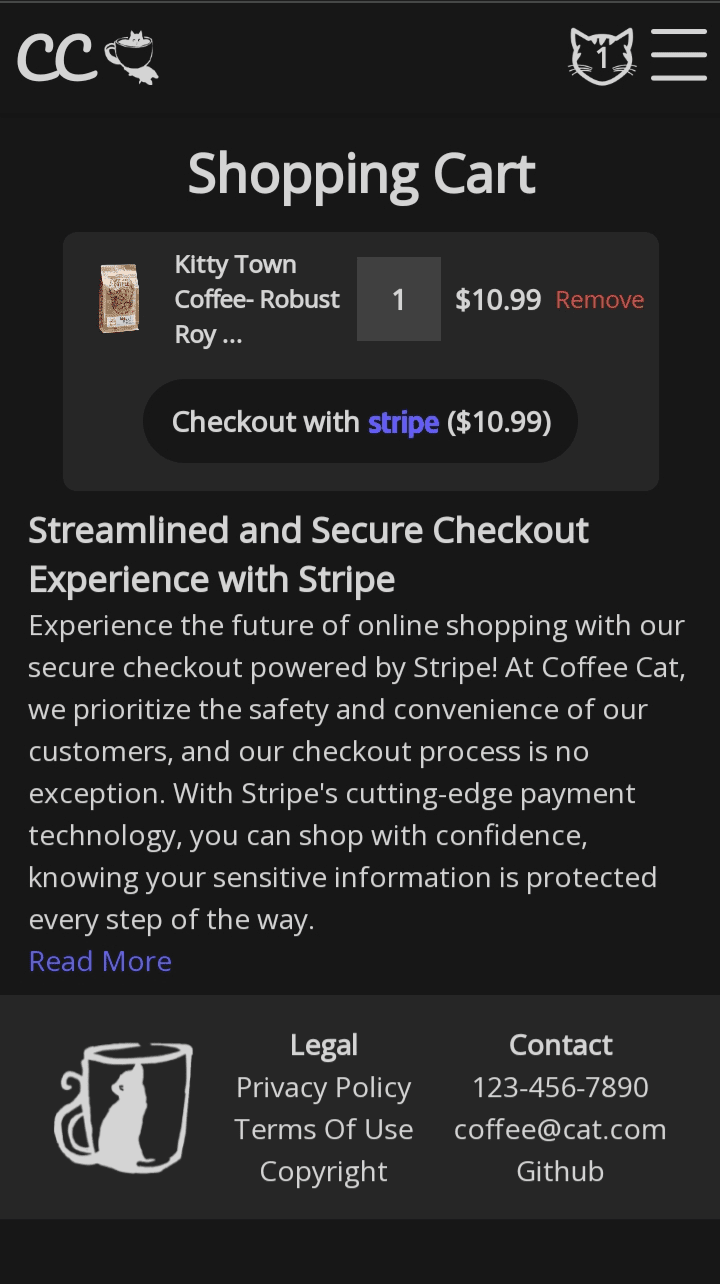Open the Privacy Policy page
The image size is (720, 1284).
point(323,1087)
